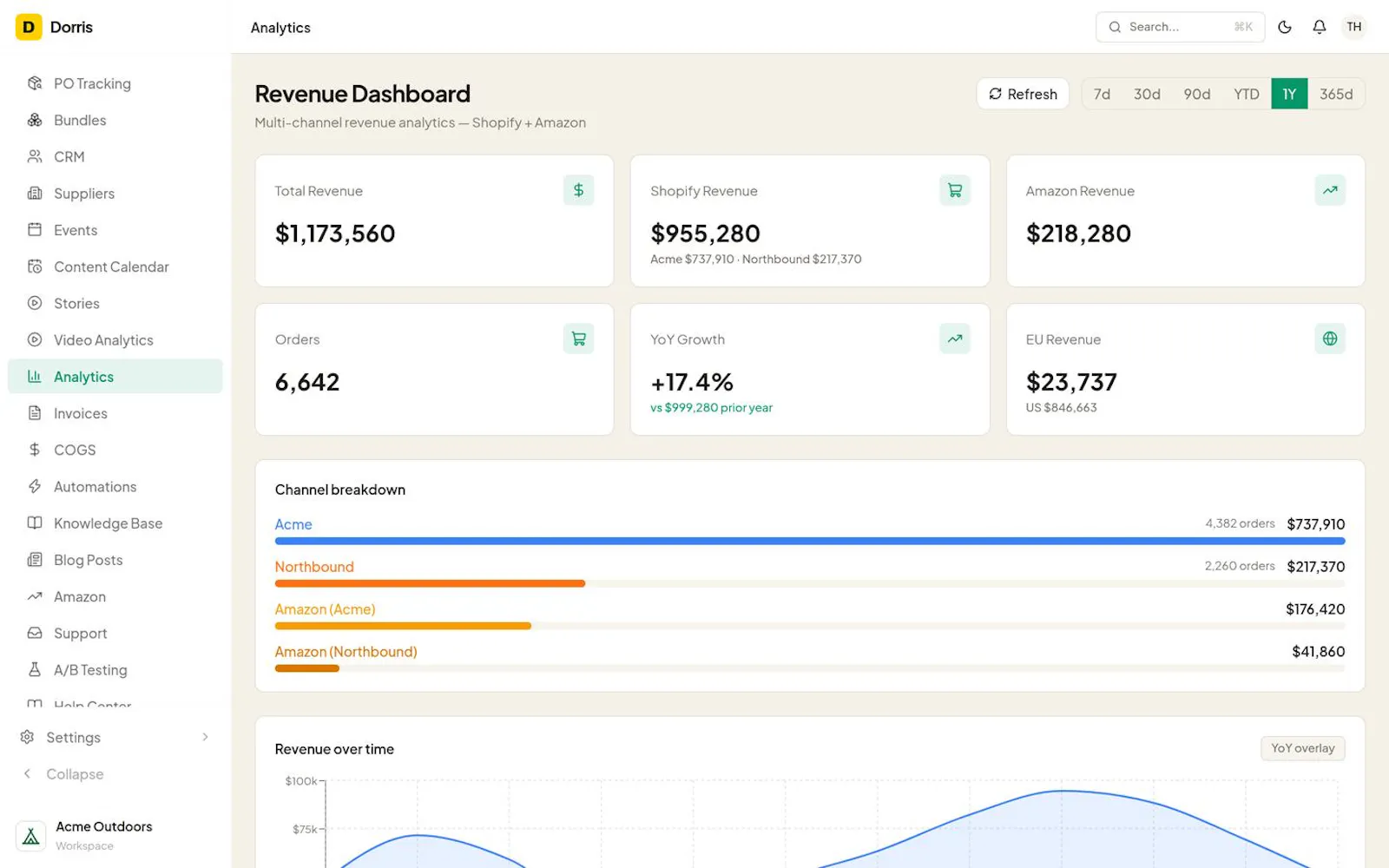Click the blue Acme revenue bar
Viewport: 1389px width, 868px height.
pos(810,541)
